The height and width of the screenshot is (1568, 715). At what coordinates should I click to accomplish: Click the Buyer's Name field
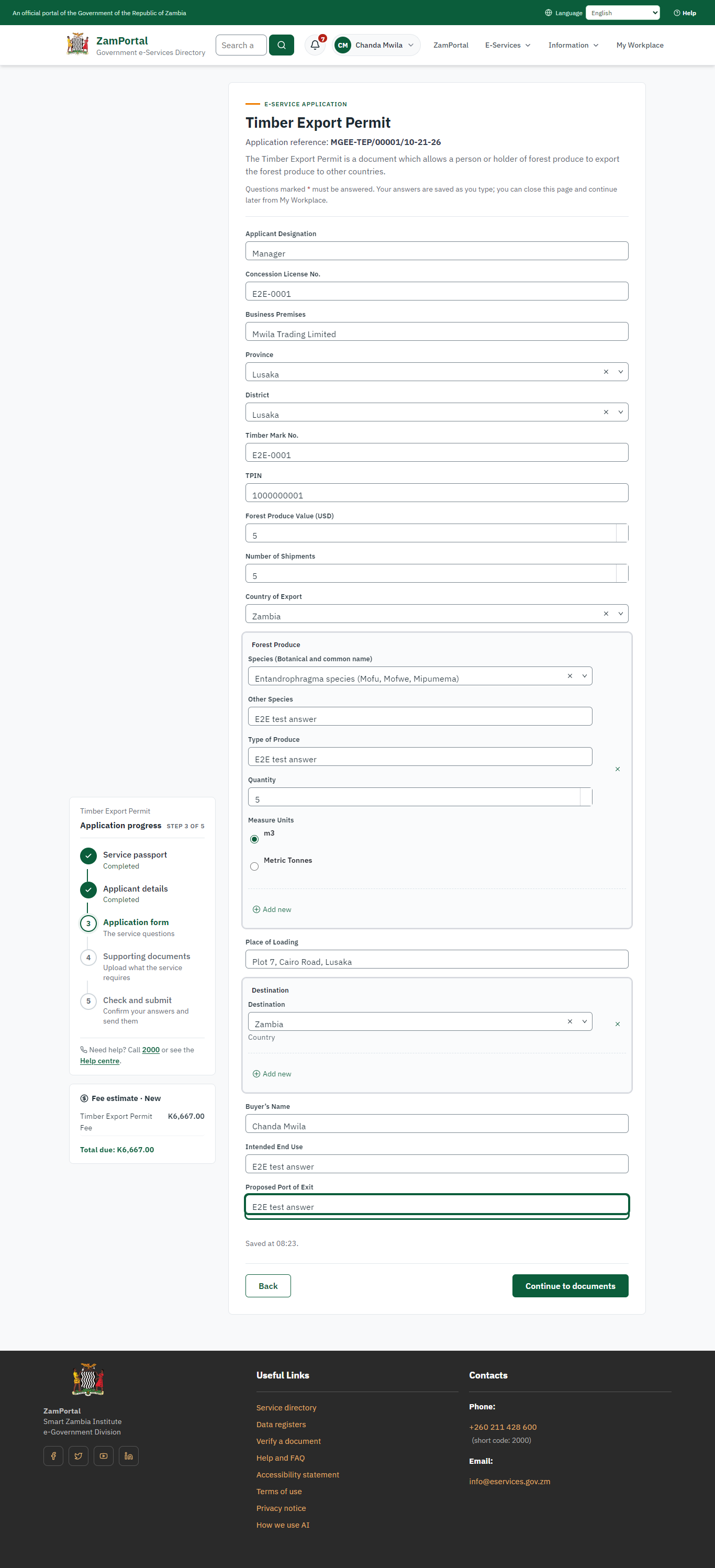pyautogui.click(x=437, y=1124)
